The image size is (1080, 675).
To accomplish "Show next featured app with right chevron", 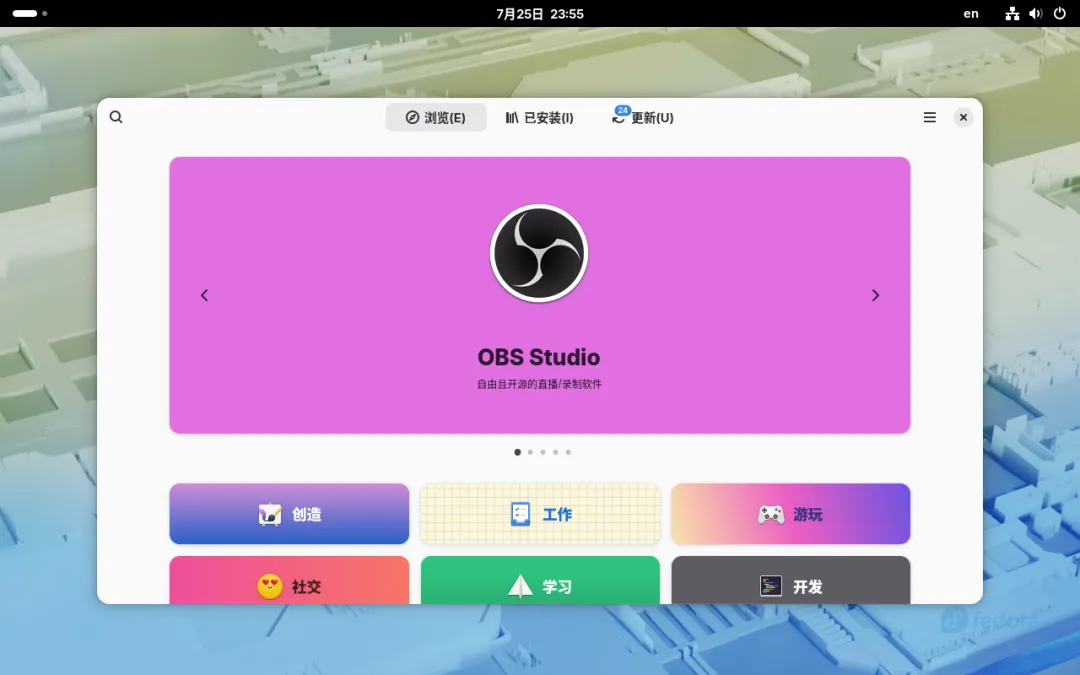I will (x=875, y=295).
